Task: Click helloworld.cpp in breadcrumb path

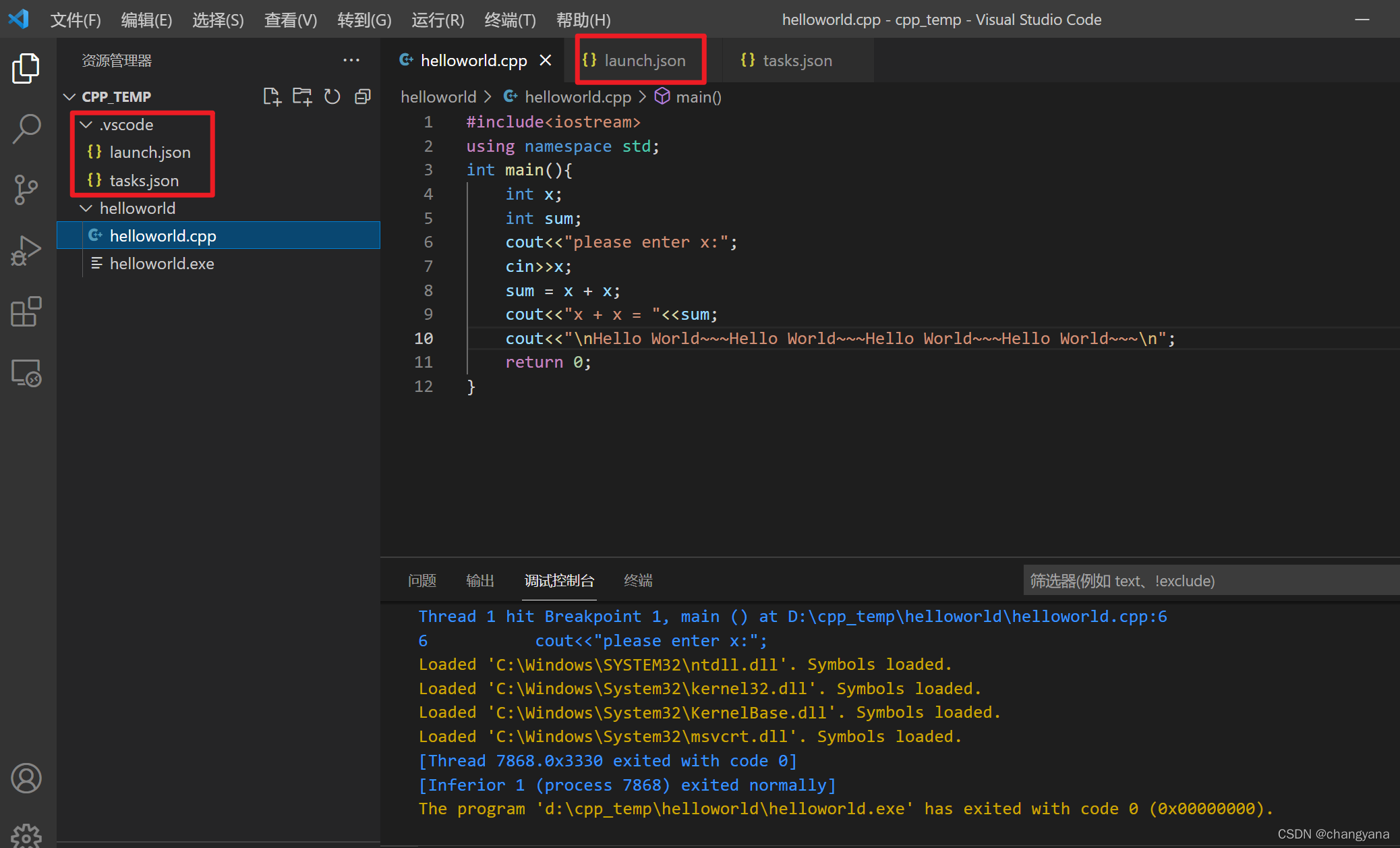Action: coord(578,96)
